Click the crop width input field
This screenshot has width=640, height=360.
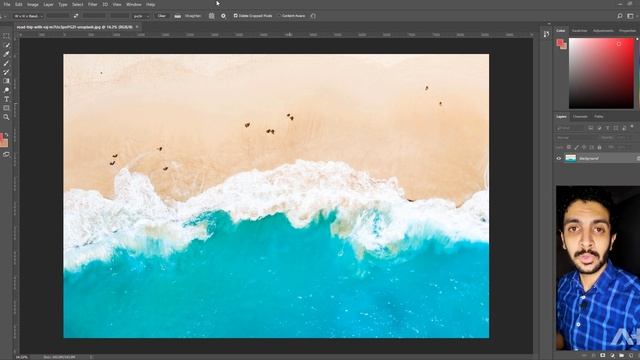point(58,16)
